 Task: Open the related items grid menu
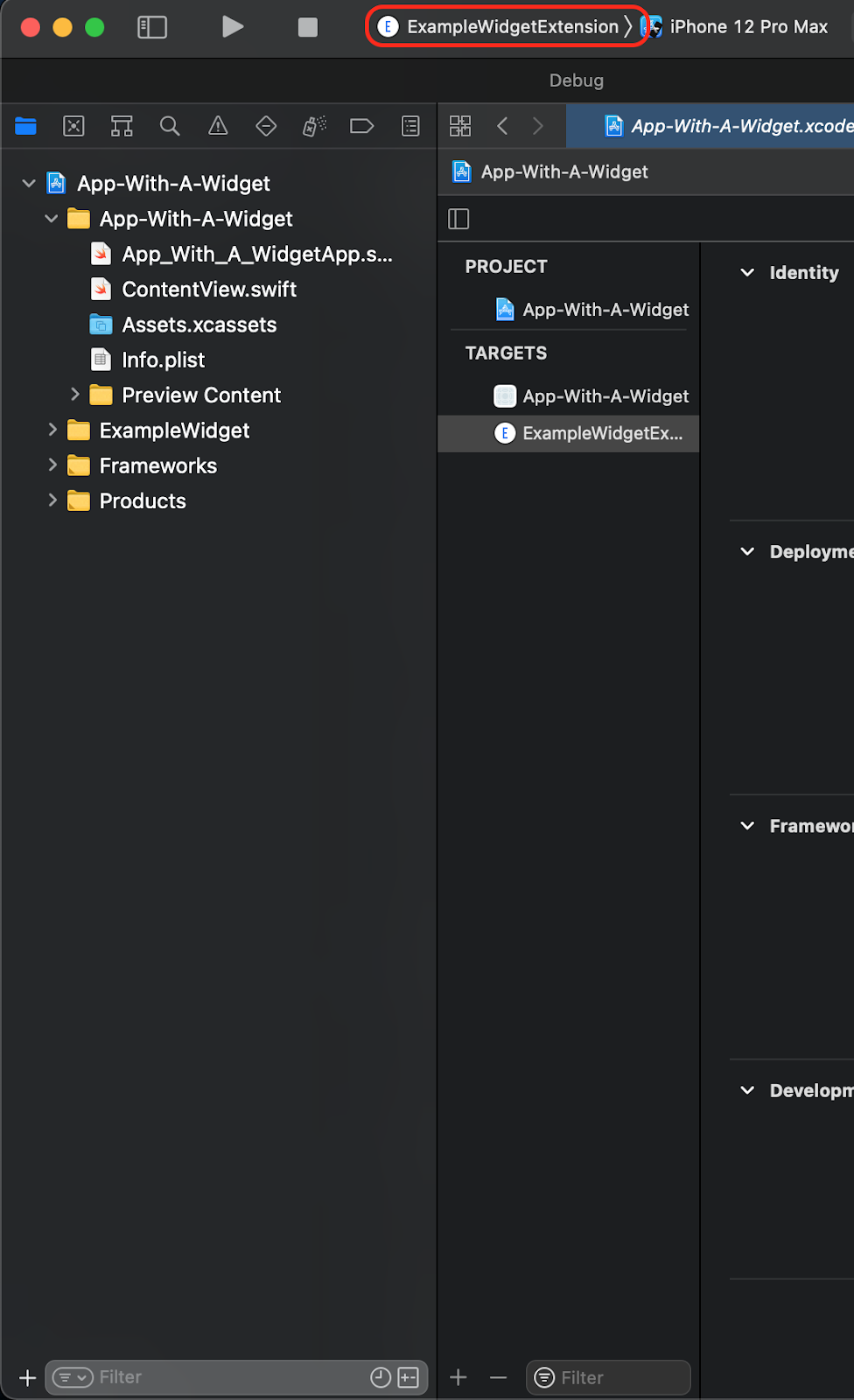click(x=460, y=126)
